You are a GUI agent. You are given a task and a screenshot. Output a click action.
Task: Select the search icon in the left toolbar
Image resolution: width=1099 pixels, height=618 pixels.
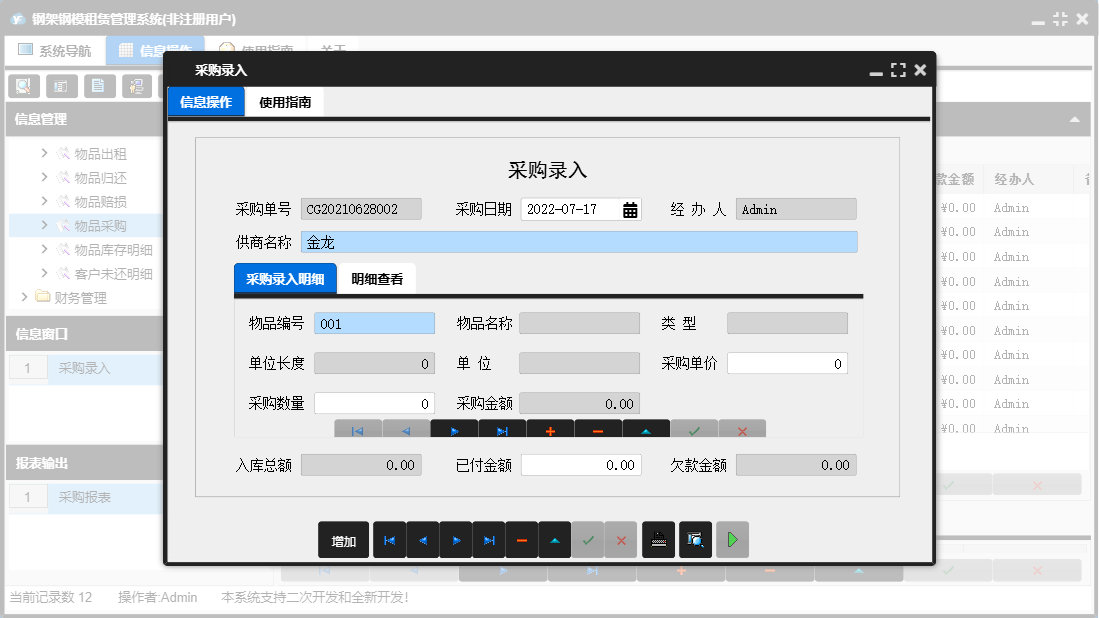pyautogui.click(x=22, y=86)
